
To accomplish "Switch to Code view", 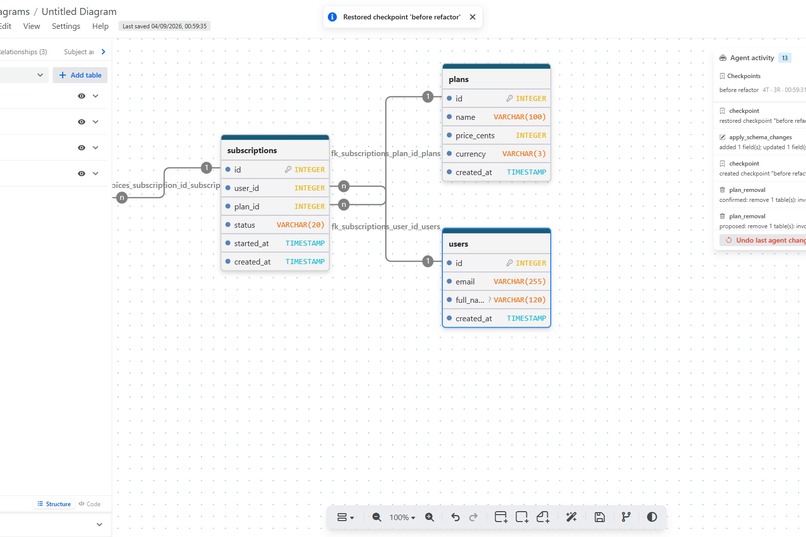I will (89, 504).
